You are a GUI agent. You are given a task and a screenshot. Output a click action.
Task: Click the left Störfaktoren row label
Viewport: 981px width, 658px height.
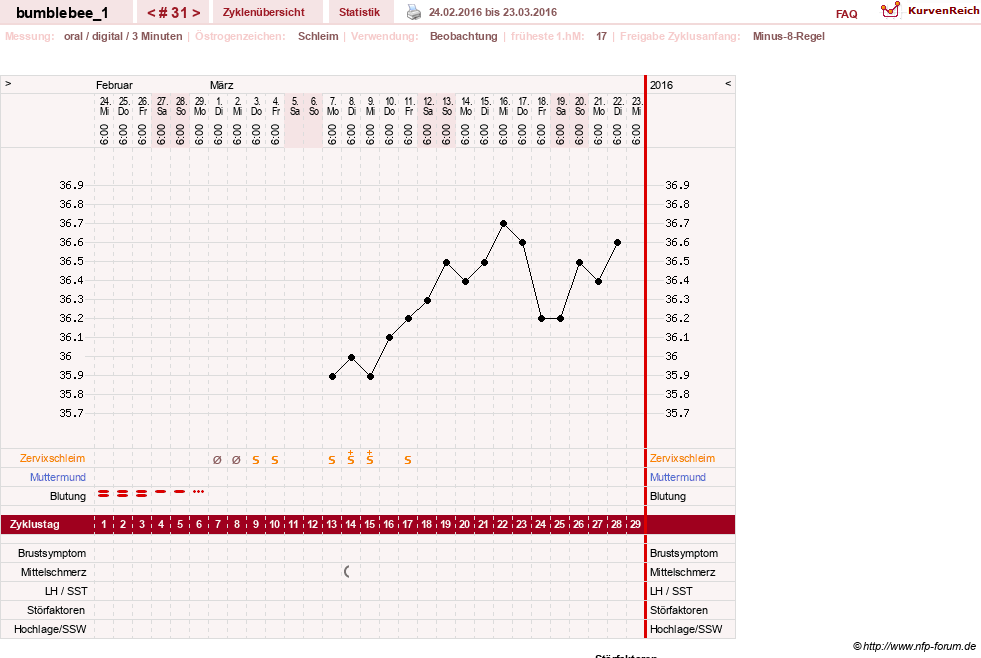click(56, 610)
